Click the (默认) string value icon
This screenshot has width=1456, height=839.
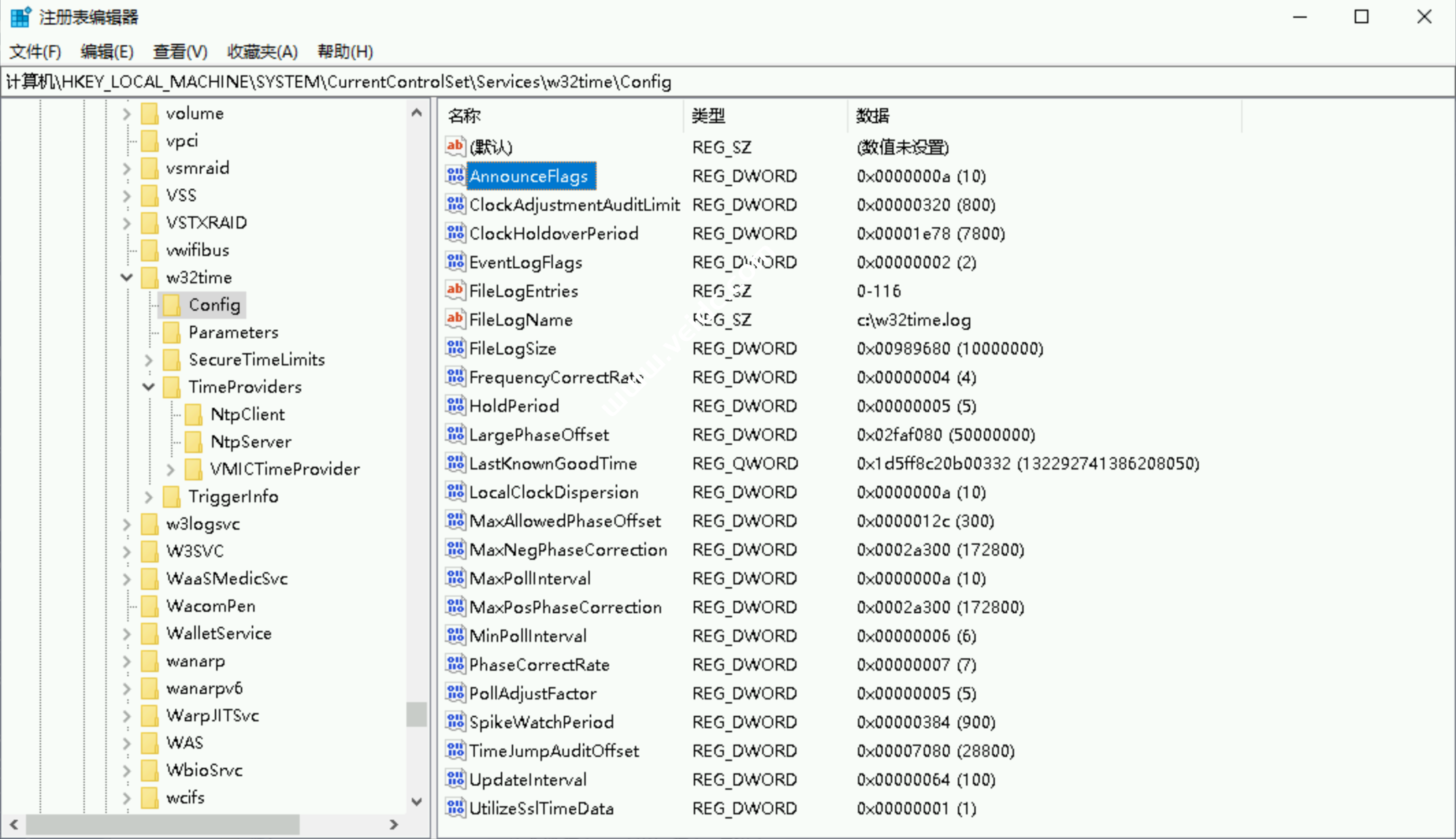[x=455, y=146]
